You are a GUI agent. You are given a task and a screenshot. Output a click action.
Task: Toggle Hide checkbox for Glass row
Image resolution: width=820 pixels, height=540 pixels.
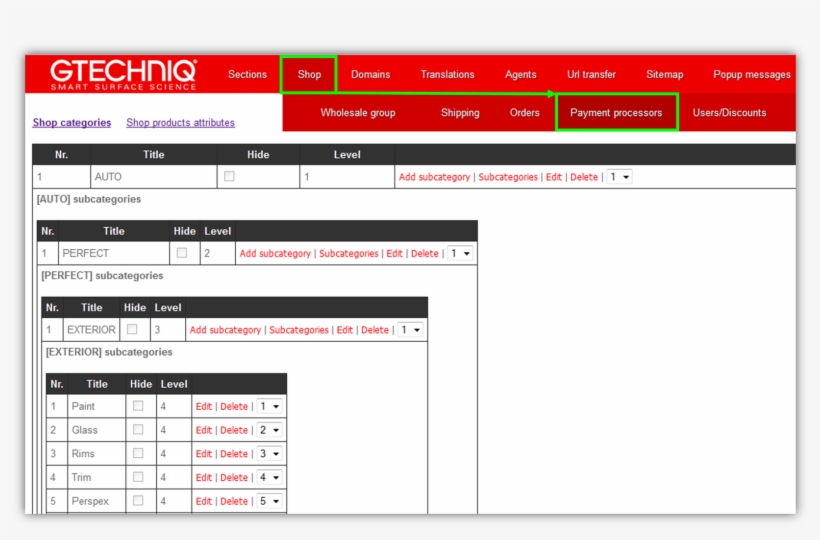138,429
